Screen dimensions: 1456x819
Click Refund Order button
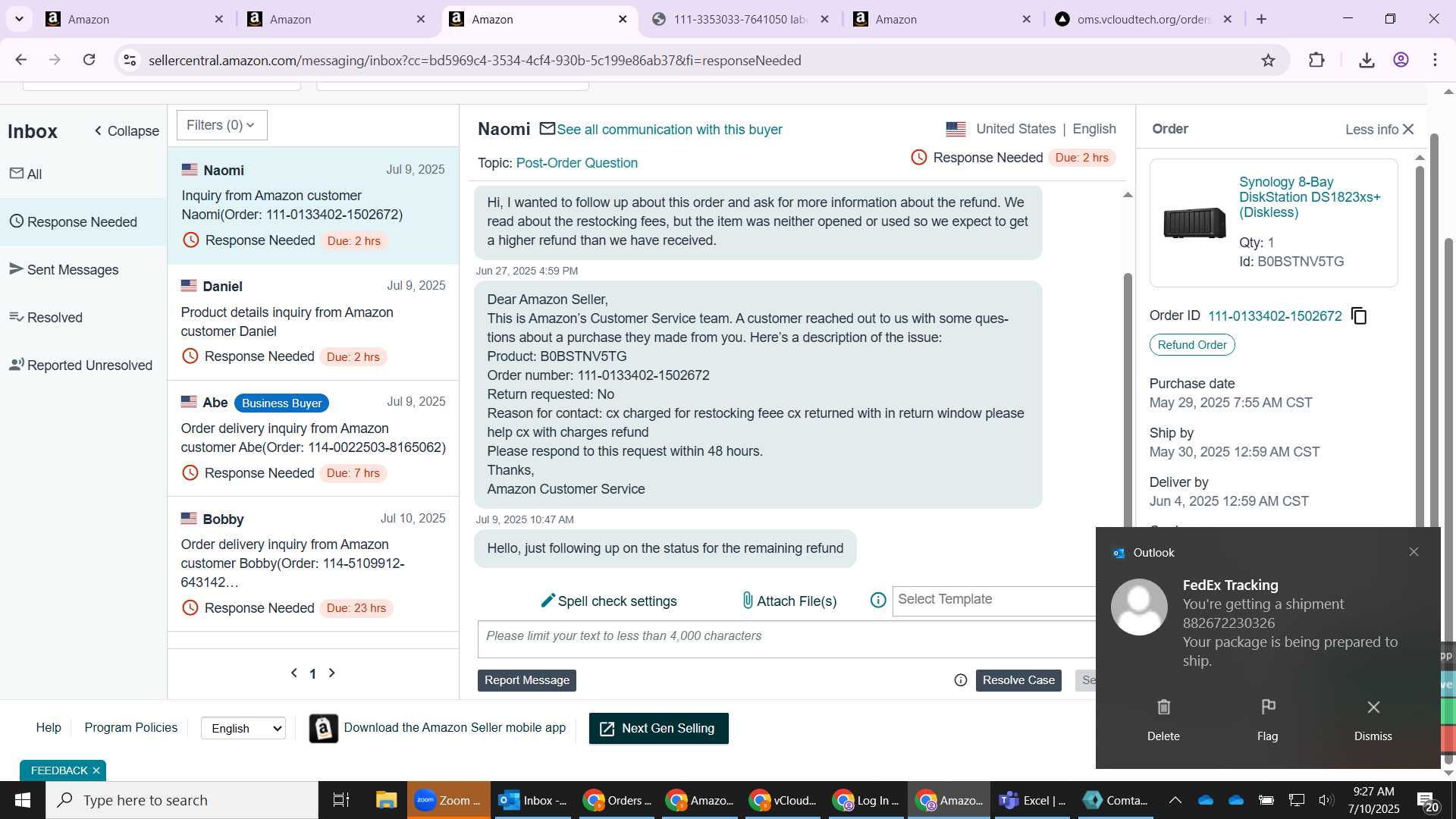[1192, 345]
